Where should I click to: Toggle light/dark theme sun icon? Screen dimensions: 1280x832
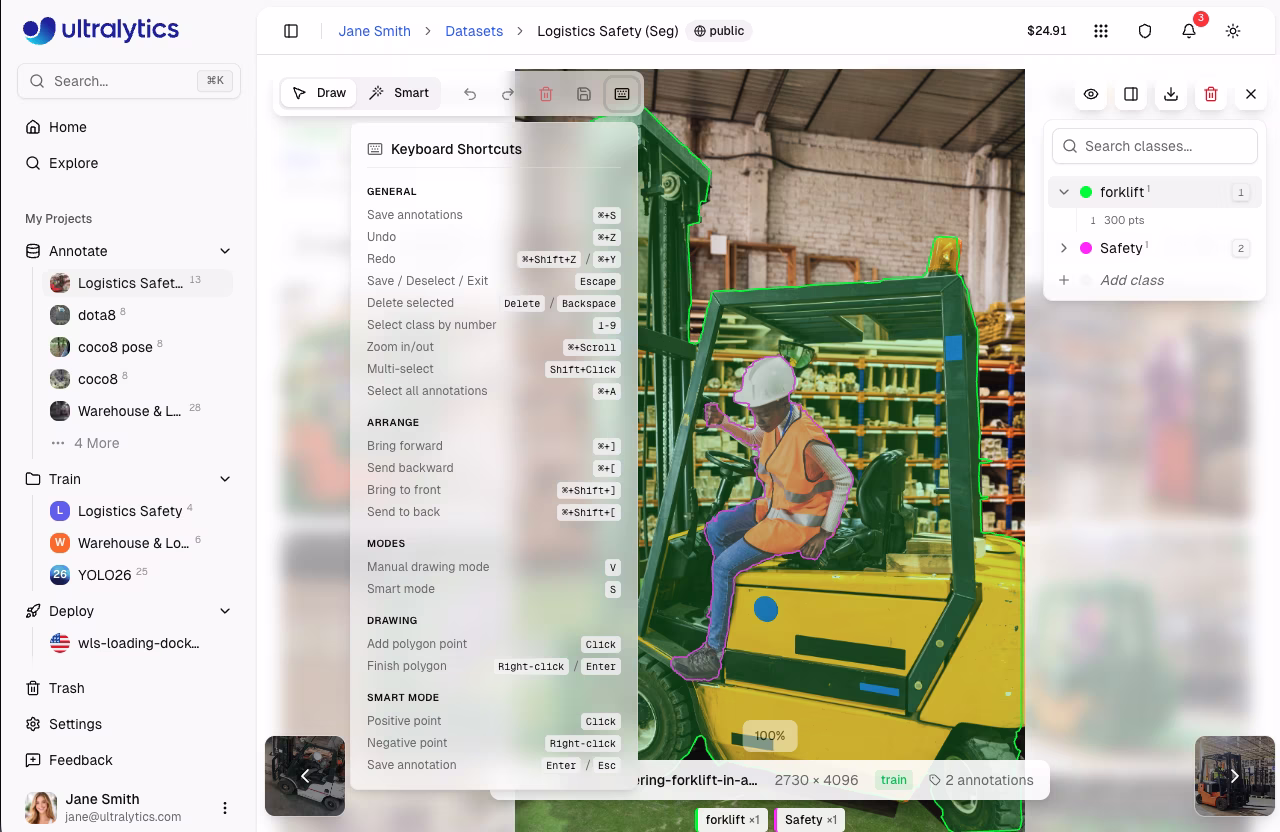click(x=1233, y=31)
